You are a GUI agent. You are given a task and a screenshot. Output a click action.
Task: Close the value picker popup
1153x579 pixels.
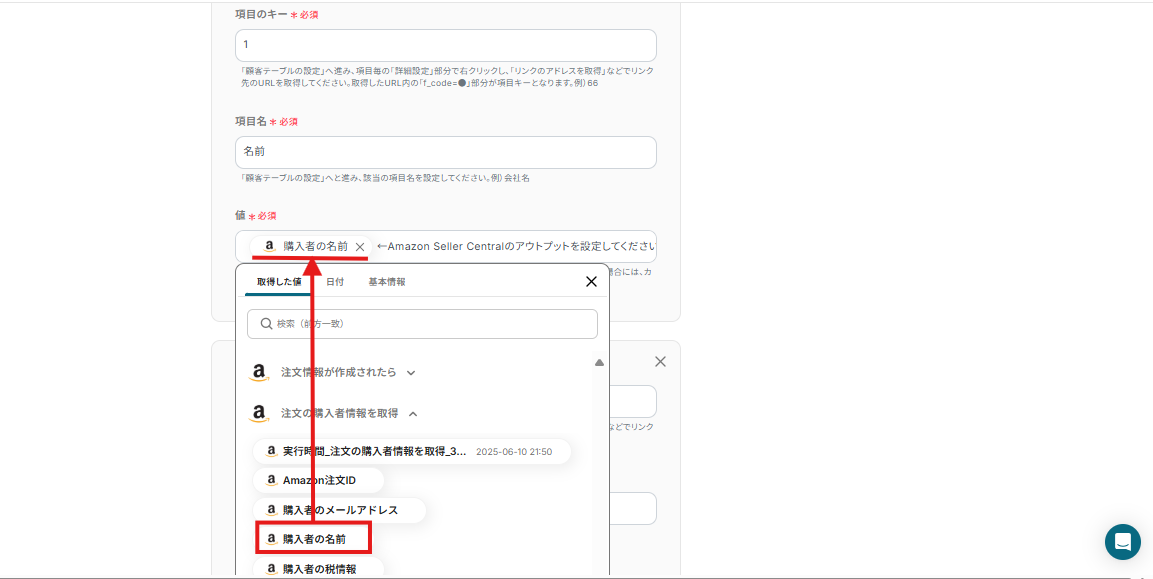591,282
